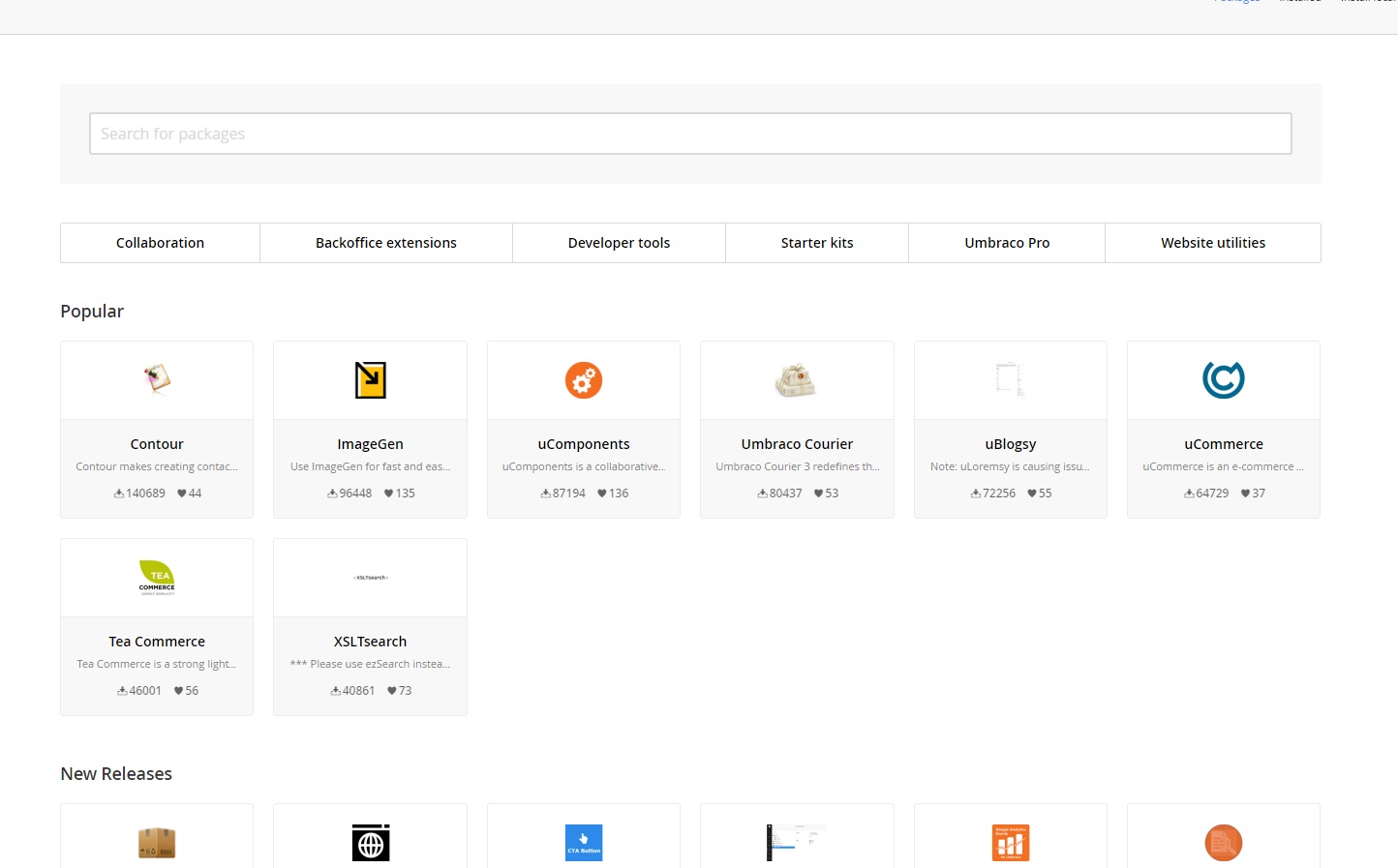This screenshot has height=868, width=1398.
Task: Click the heart icon beside 73 on XSLTsearch
Action: [392, 691]
